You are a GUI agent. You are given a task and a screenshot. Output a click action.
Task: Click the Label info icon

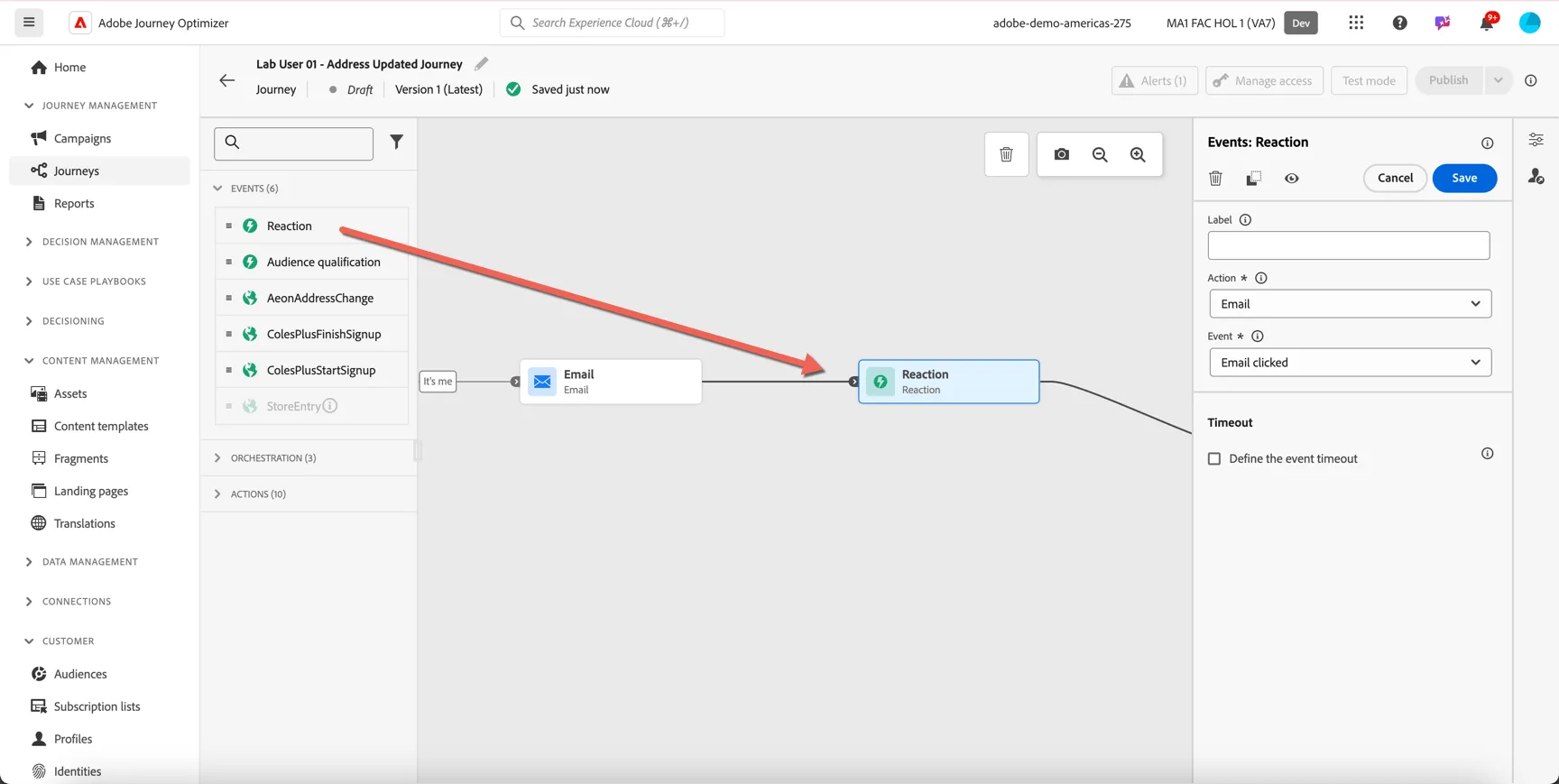tap(1245, 219)
